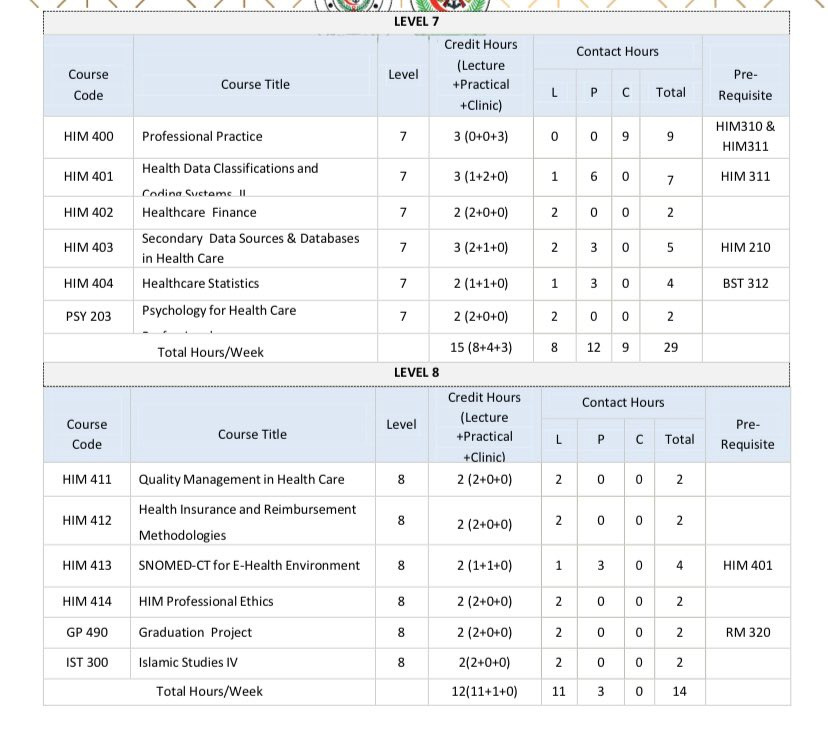
Task: Click Contact Hours header in Level 7 table
Action: pyautogui.click(x=617, y=52)
